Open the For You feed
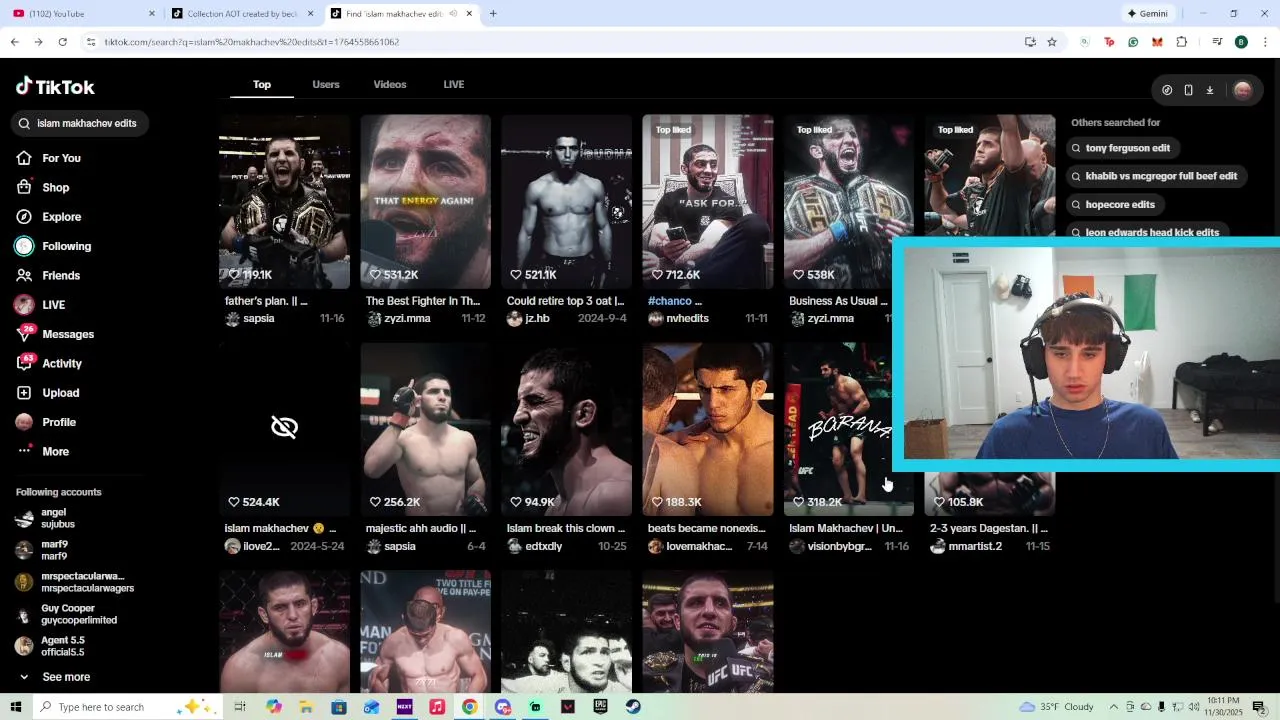 pyautogui.click(x=61, y=158)
